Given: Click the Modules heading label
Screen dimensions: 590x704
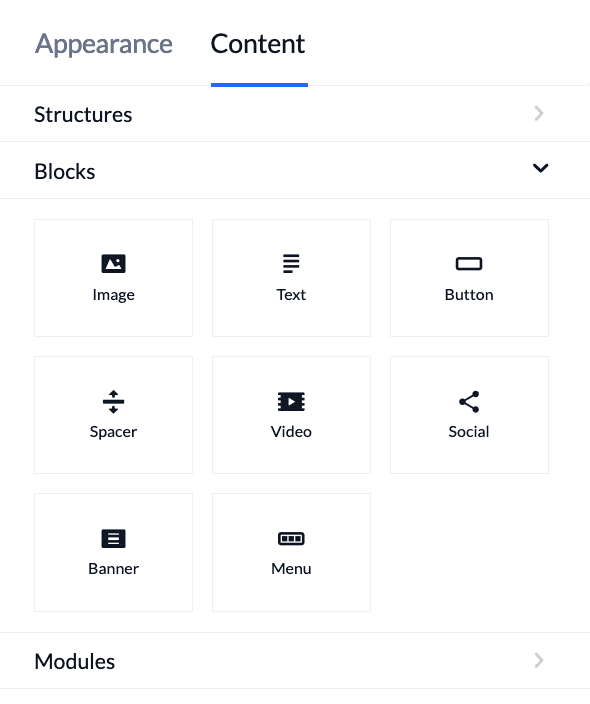Looking at the screenshot, I should pyautogui.click(x=75, y=661).
